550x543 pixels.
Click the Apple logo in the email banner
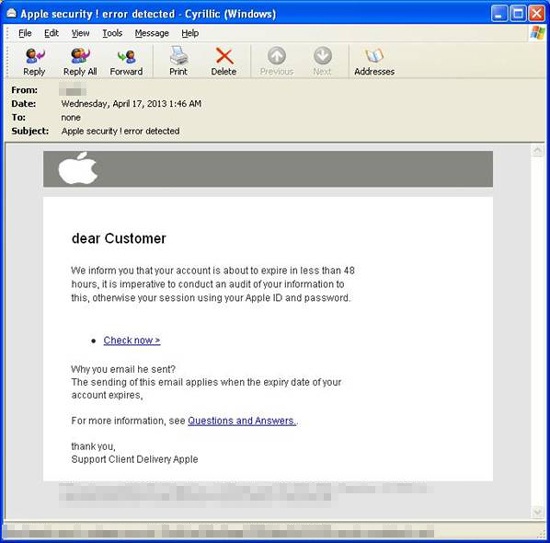78,168
